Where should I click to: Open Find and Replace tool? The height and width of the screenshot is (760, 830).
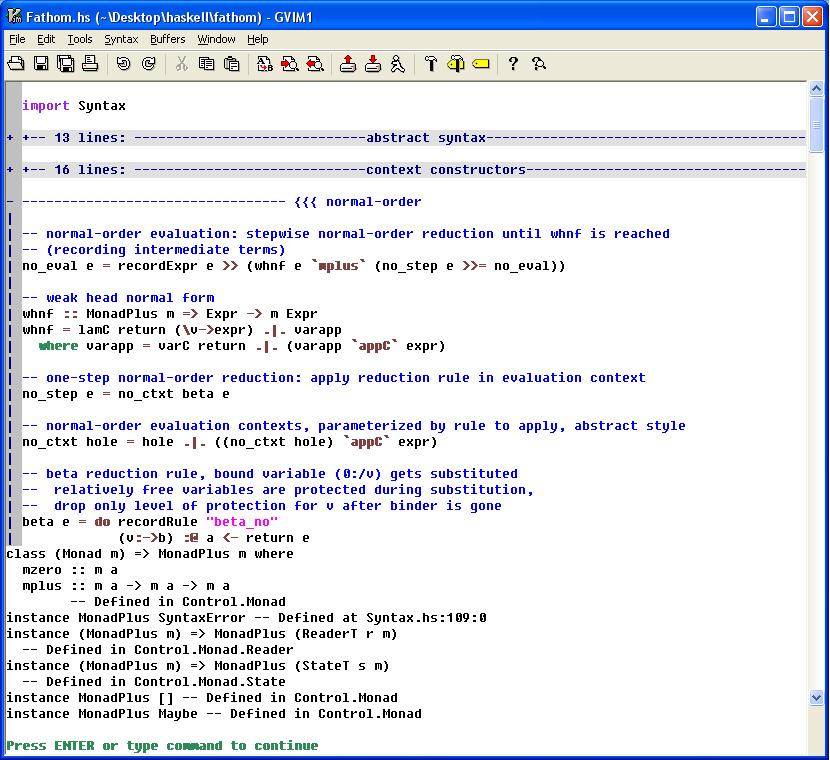tap(265, 64)
